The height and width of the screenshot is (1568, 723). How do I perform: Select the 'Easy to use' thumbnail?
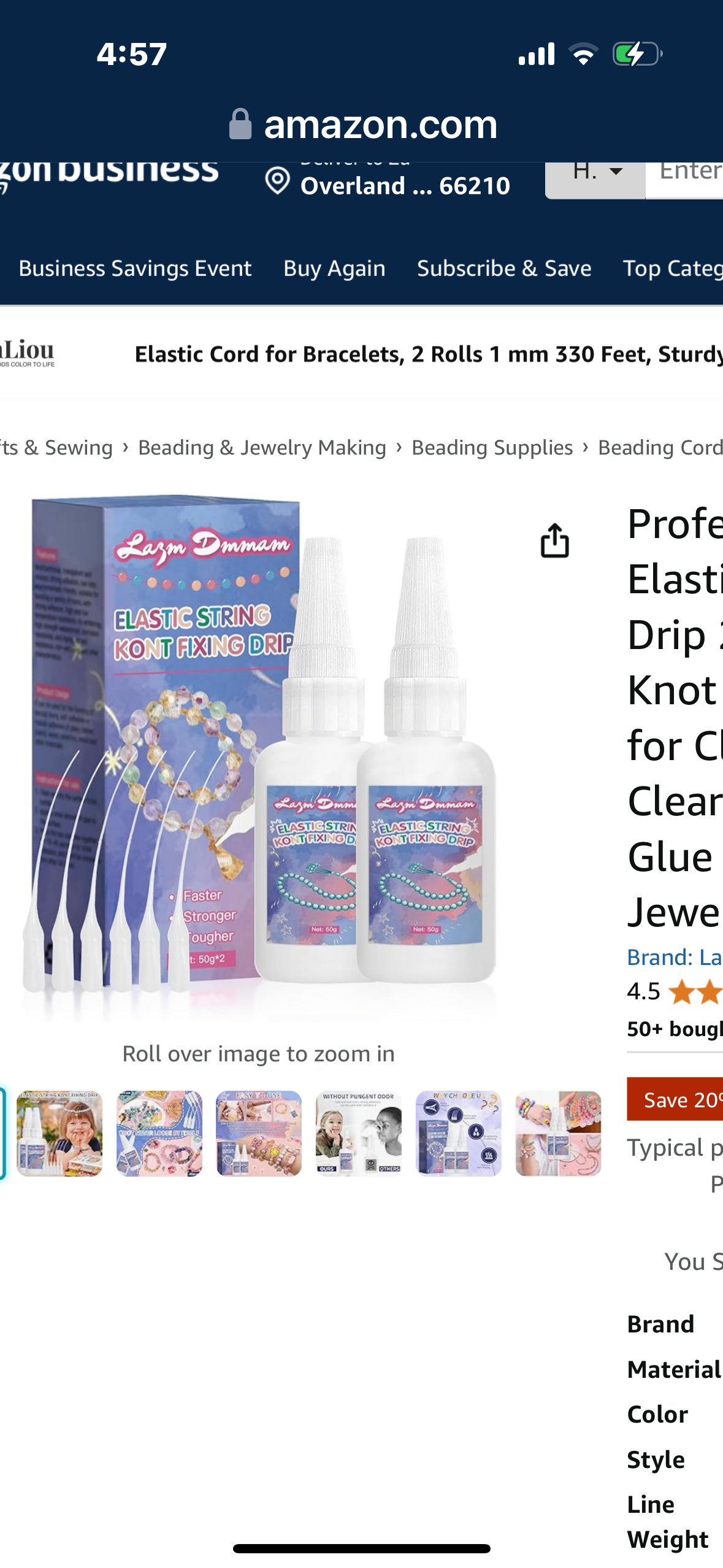(259, 1133)
